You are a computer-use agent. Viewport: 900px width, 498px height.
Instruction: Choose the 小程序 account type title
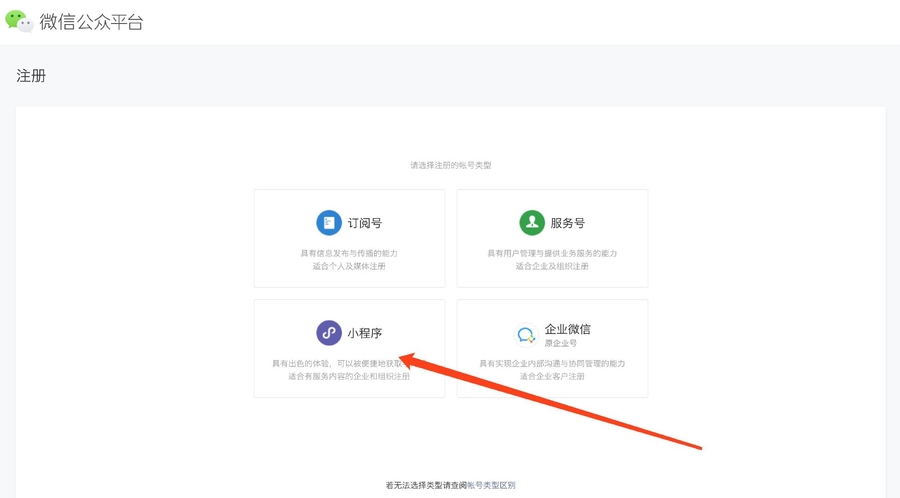tap(365, 334)
